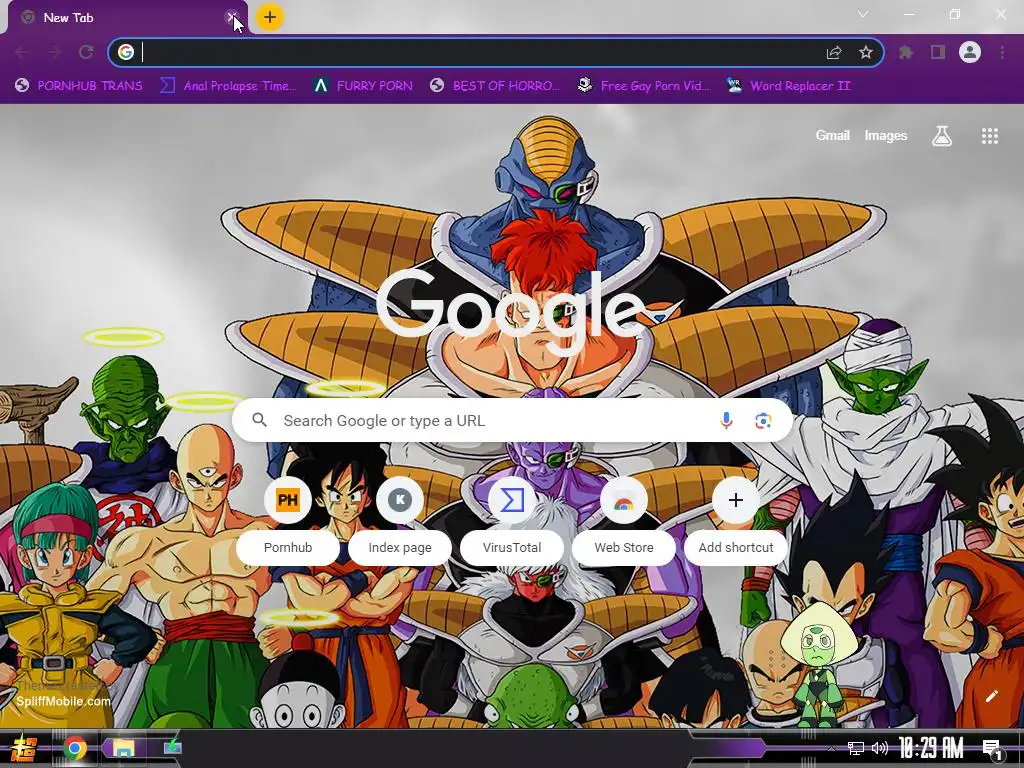This screenshot has height=768, width=1024.
Task: Select the New Tab browser tab
Action: point(127,18)
